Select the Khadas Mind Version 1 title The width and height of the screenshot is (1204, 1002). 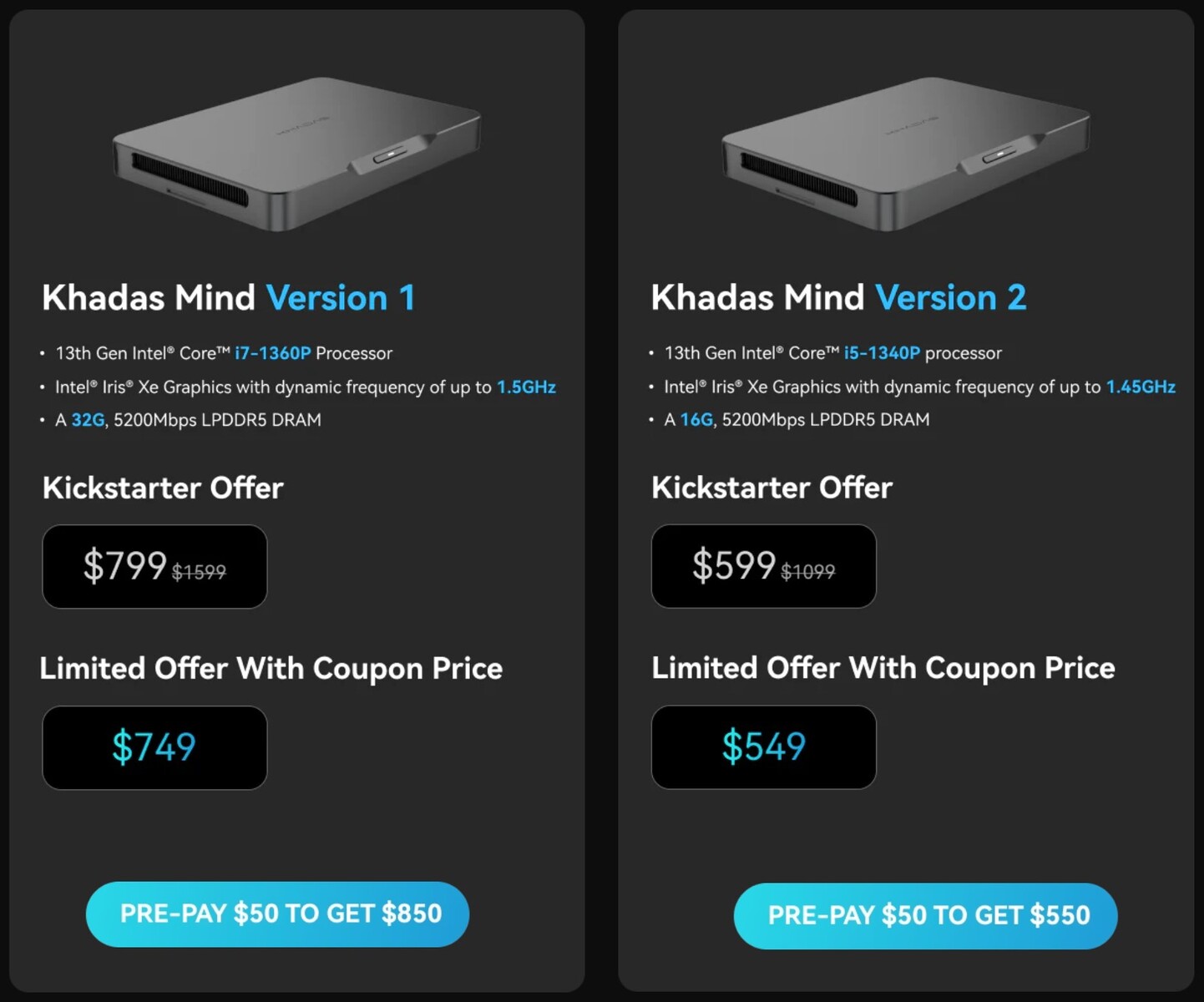(228, 298)
